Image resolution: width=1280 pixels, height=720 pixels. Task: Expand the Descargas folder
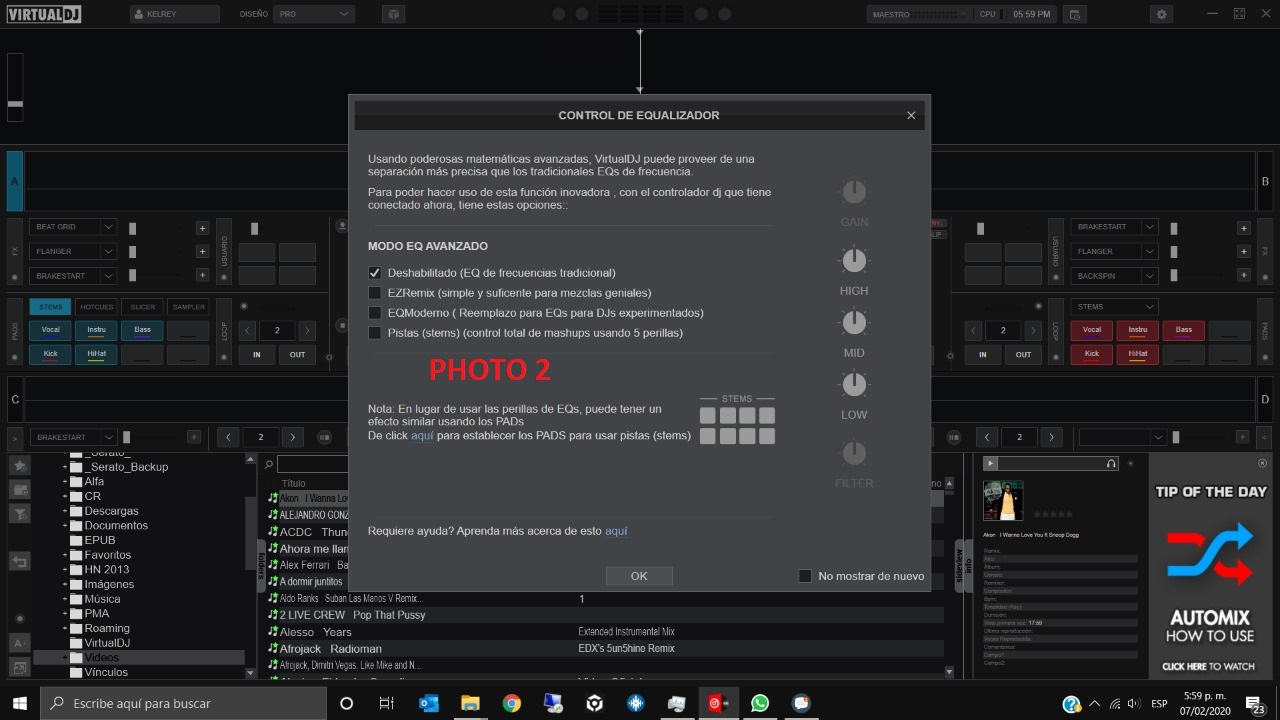[x=65, y=511]
